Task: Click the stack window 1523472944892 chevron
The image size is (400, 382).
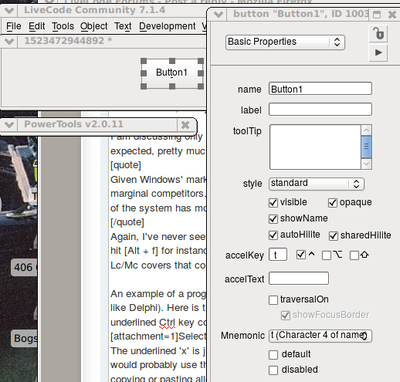Action: pos(9,41)
